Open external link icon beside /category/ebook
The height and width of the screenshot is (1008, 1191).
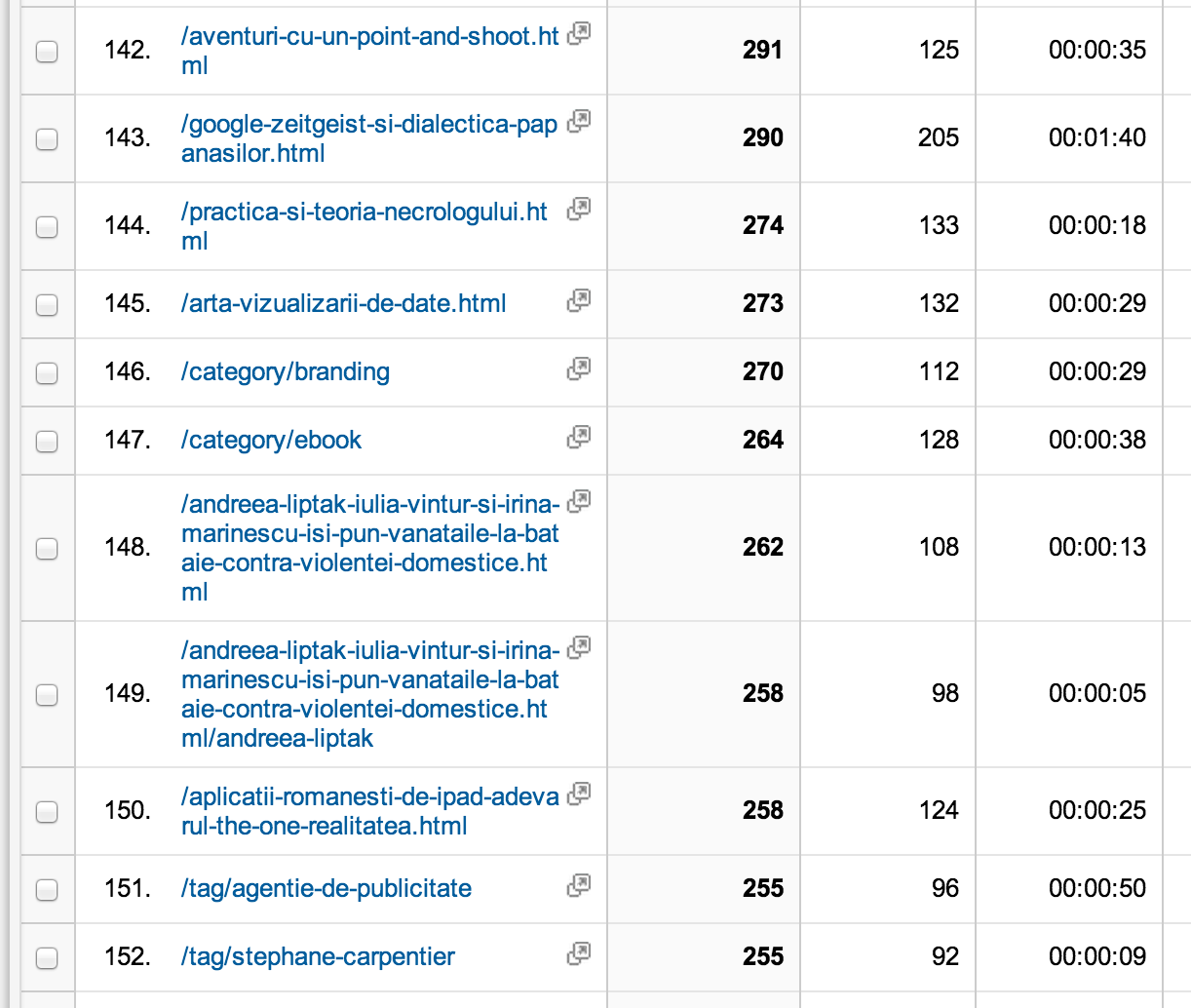coord(579,437)
